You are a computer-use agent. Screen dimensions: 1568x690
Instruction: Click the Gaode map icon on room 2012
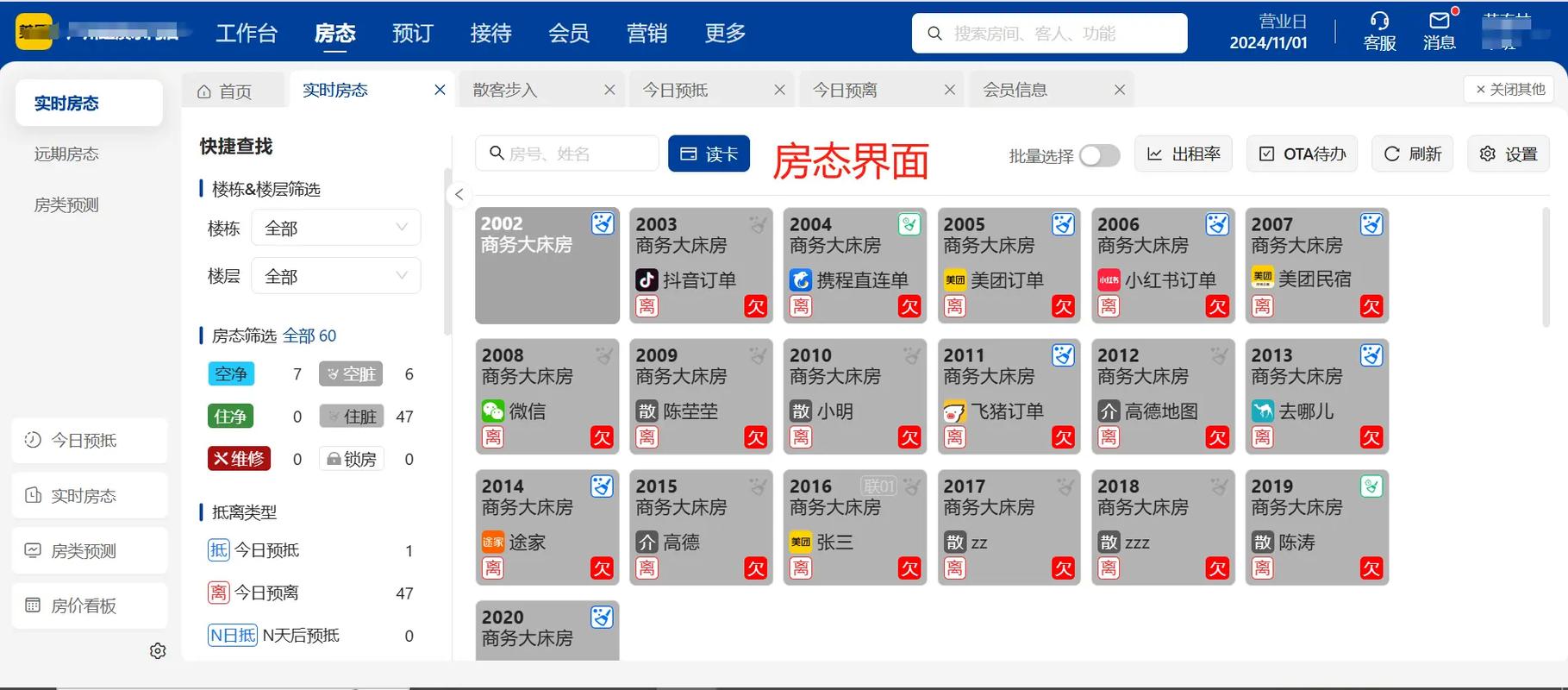[1109, 411]
